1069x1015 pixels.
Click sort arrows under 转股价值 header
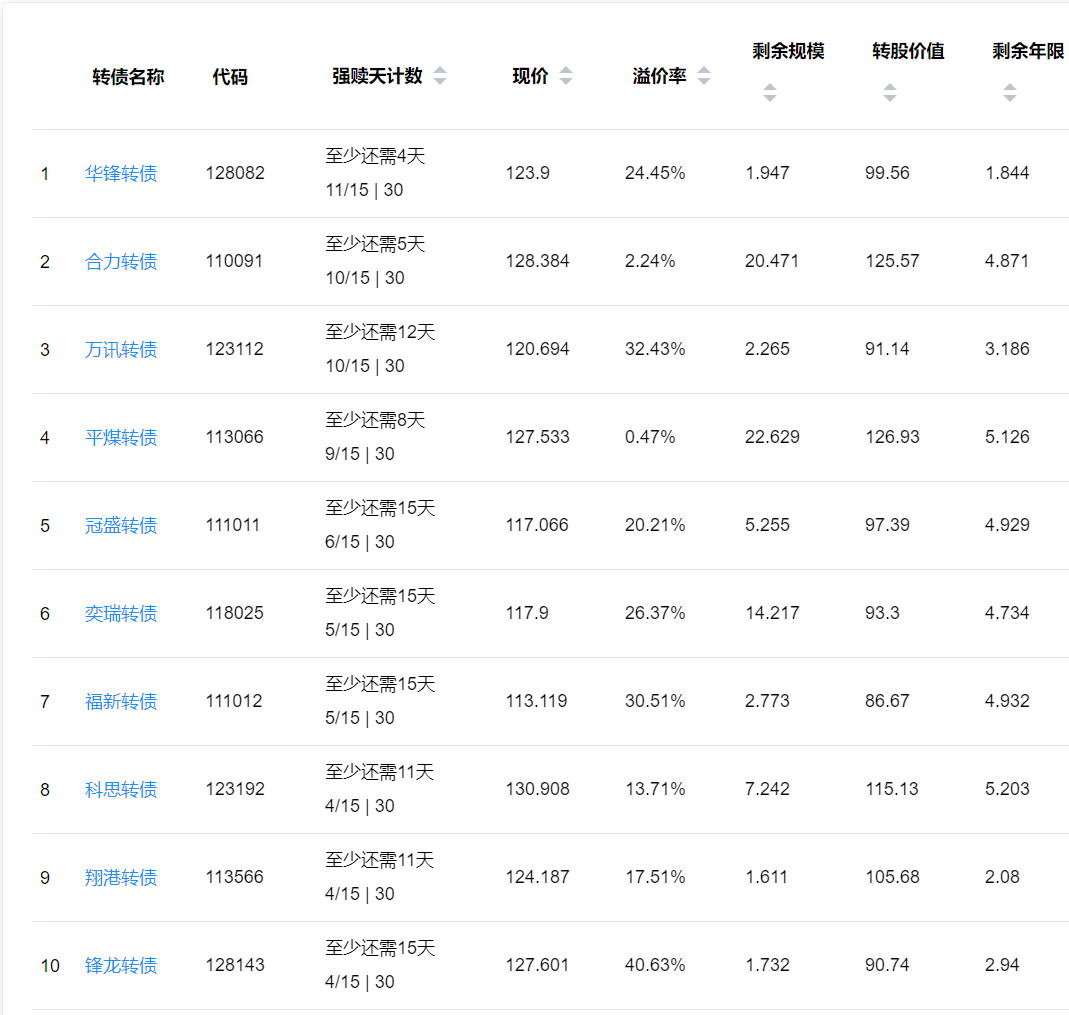coord(890,93)
